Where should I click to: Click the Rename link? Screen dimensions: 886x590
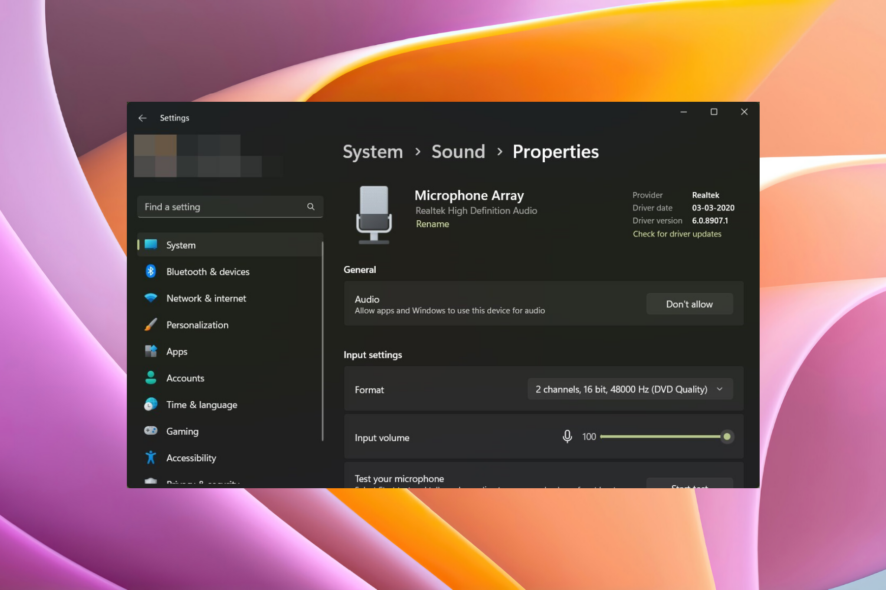pyautogui.click(x=432, y=224)
